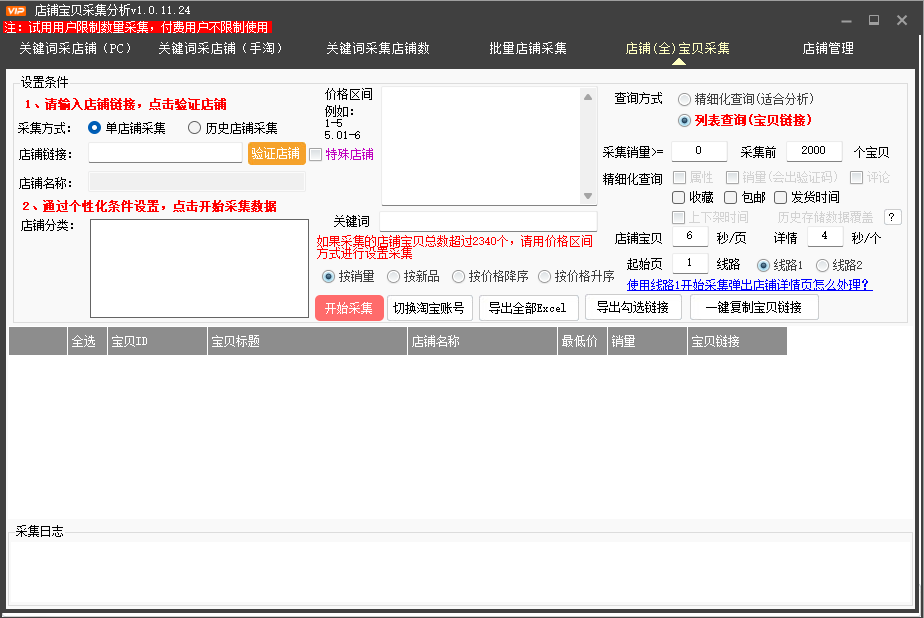Screen dimensions: 924x618
Task: Tick the 特殊店铺 checkbox
Action: (316, 154)
